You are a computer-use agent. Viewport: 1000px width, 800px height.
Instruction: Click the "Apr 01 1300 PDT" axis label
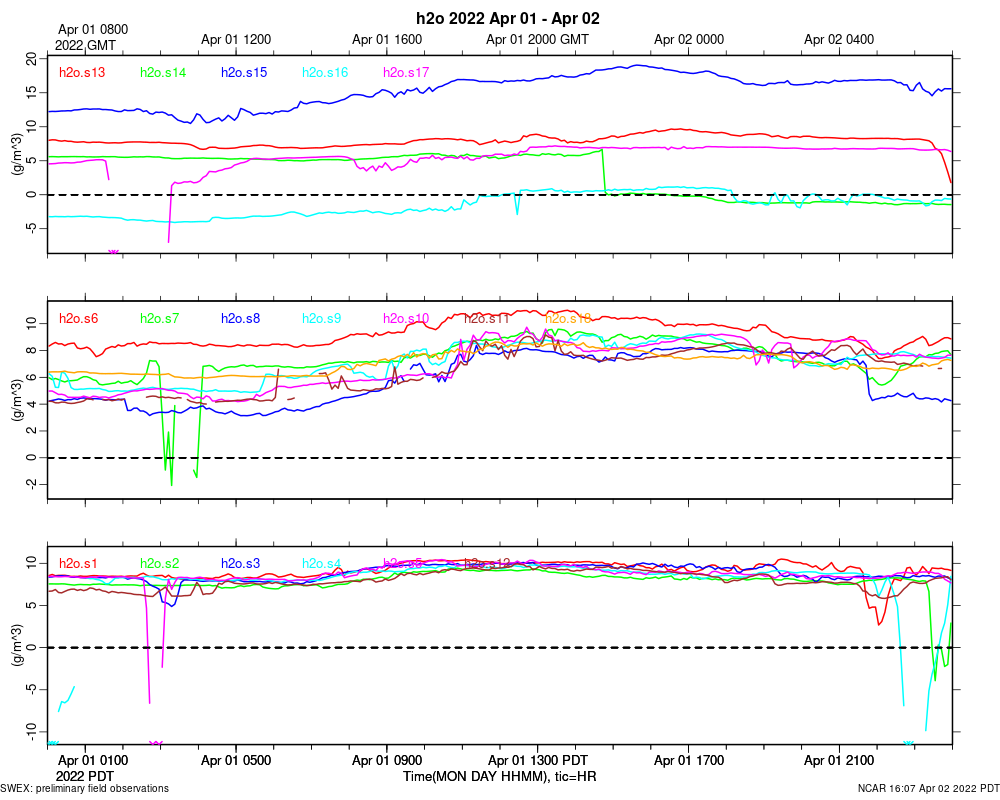click(538, 760)
